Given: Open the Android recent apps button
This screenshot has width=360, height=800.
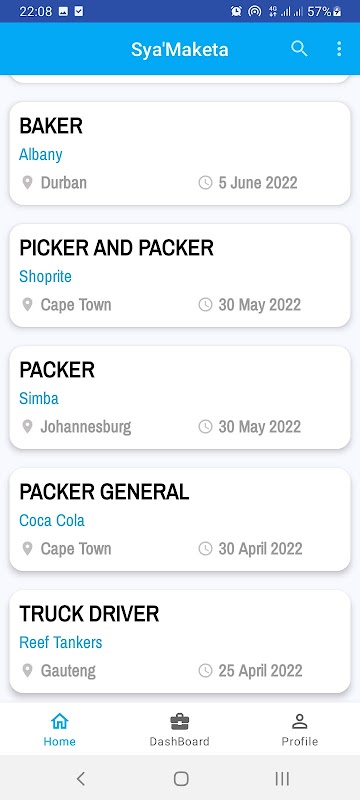Looking at the screenshot, I should tap(282, 778).
